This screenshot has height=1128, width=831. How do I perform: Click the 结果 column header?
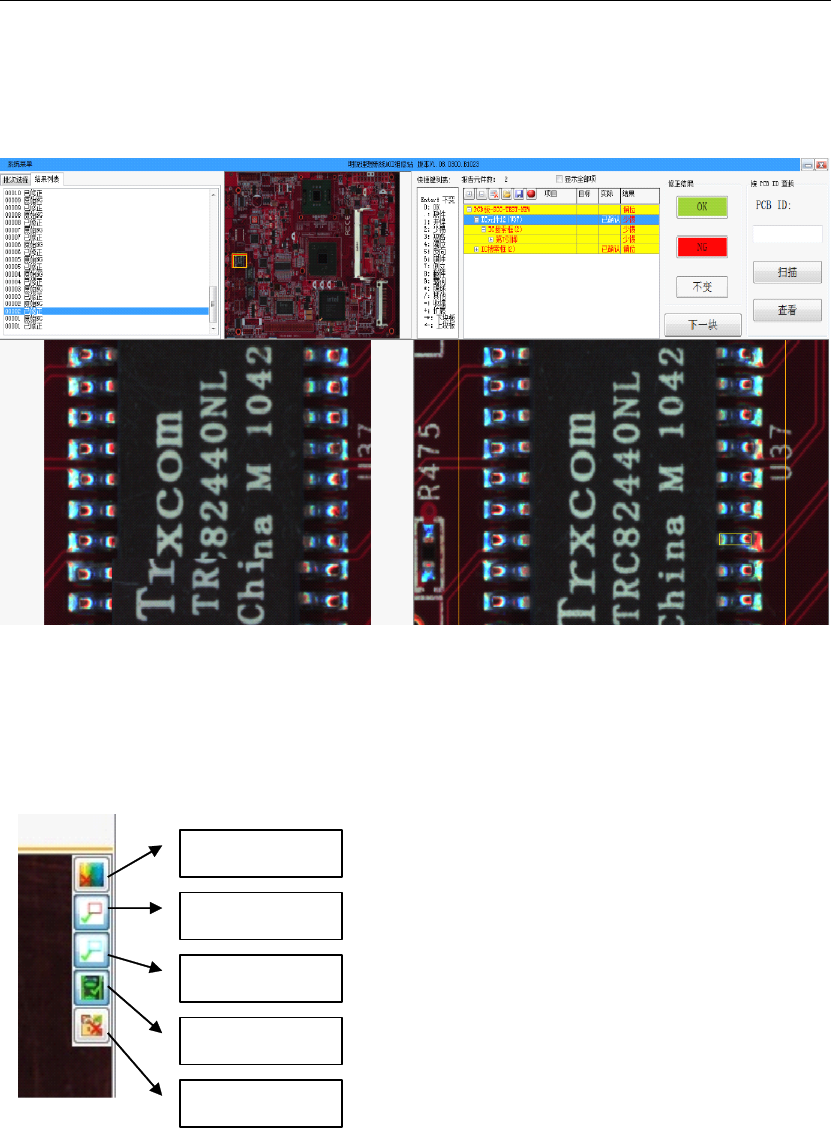(x=640, y=194)
